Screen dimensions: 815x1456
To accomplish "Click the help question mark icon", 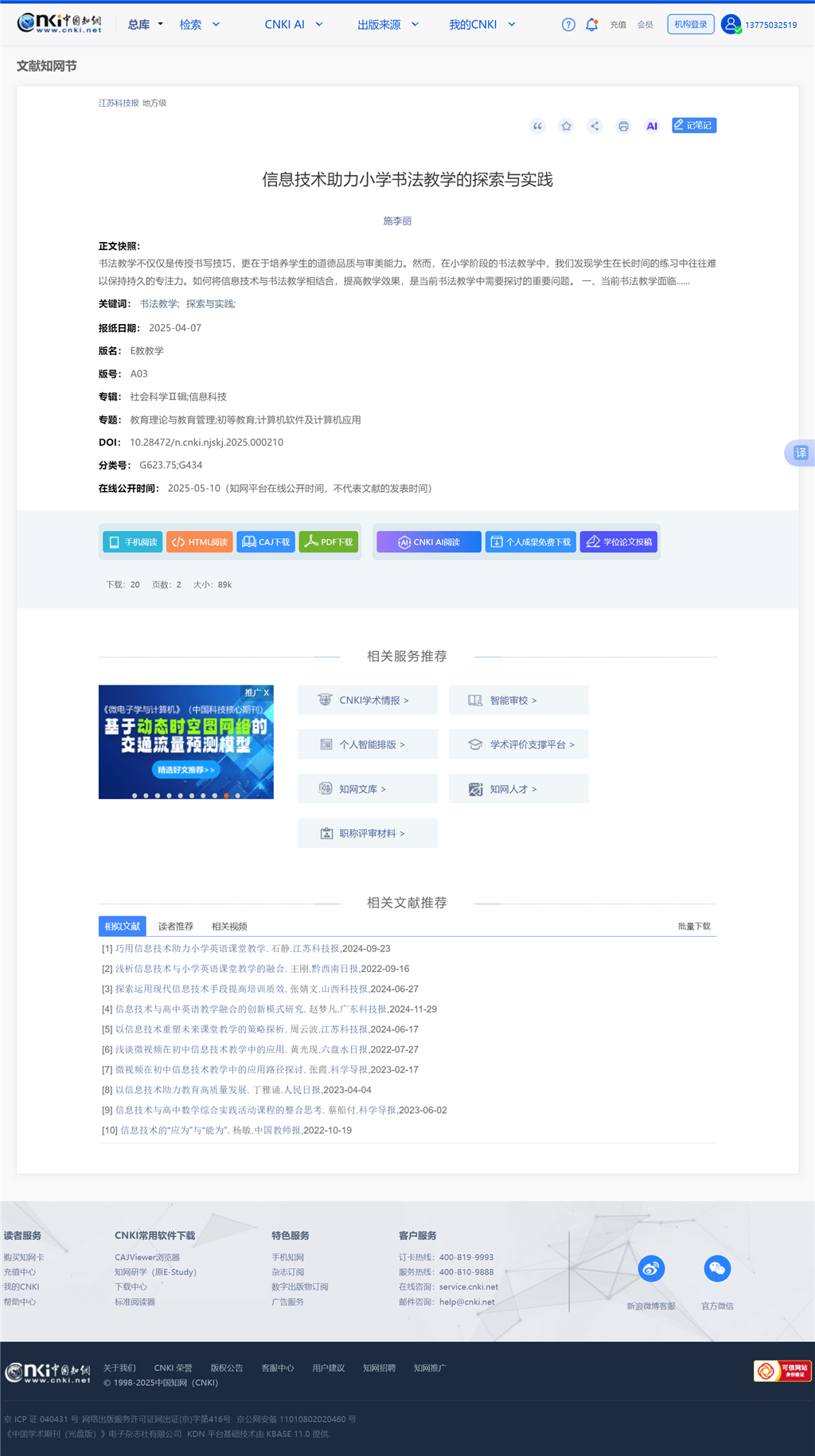I will pyautogui.click(x=568, y=25).
